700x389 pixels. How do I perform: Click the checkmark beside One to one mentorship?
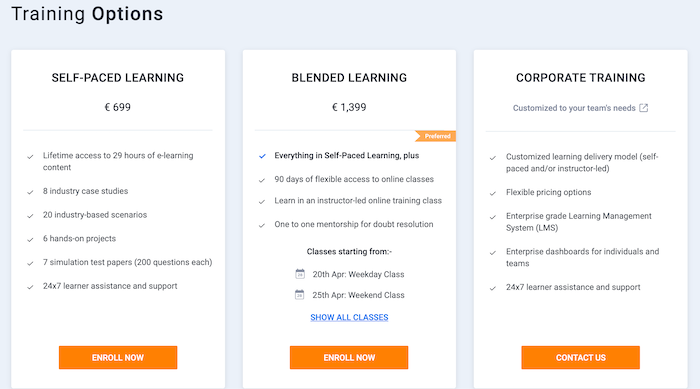pos(262,225)
